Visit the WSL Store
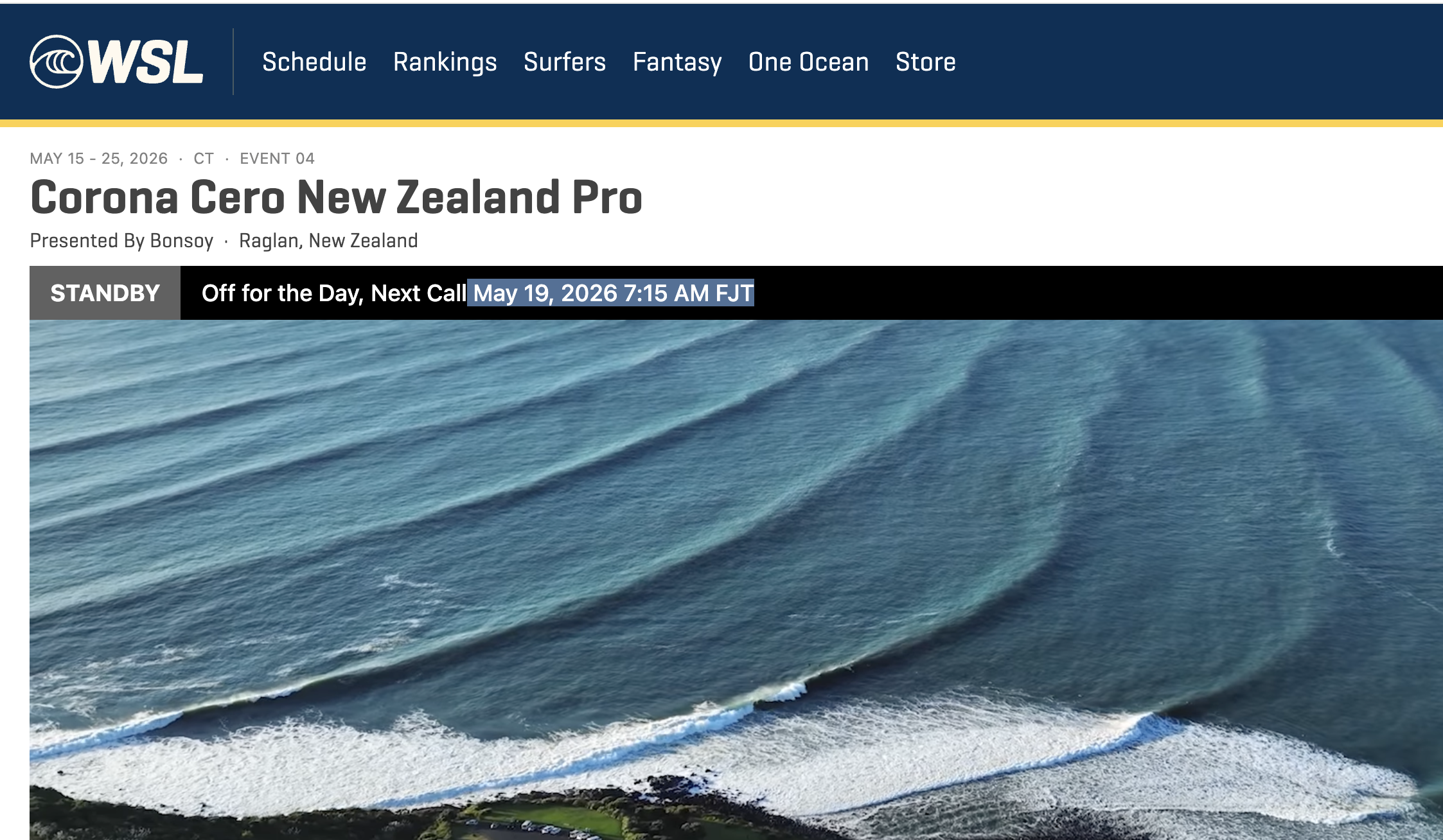 pos(926,62)
